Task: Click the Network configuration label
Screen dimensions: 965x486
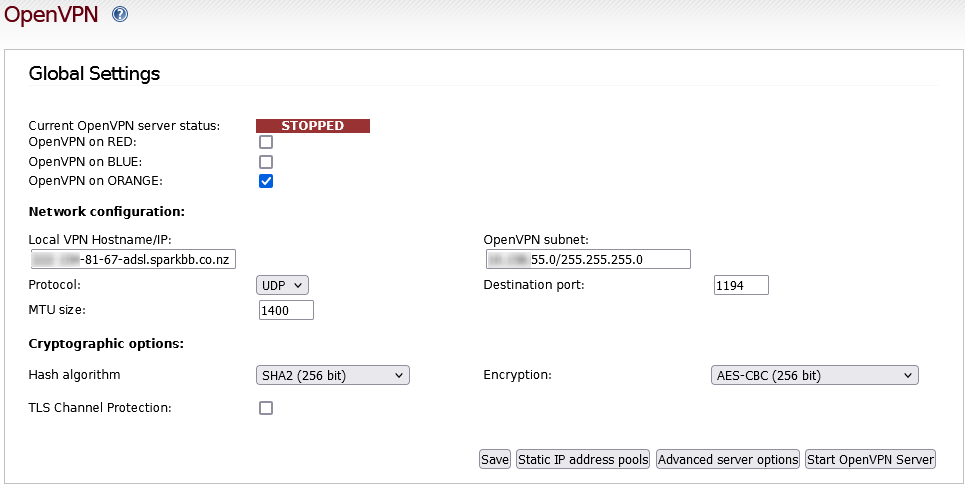Action: point(106,212)
